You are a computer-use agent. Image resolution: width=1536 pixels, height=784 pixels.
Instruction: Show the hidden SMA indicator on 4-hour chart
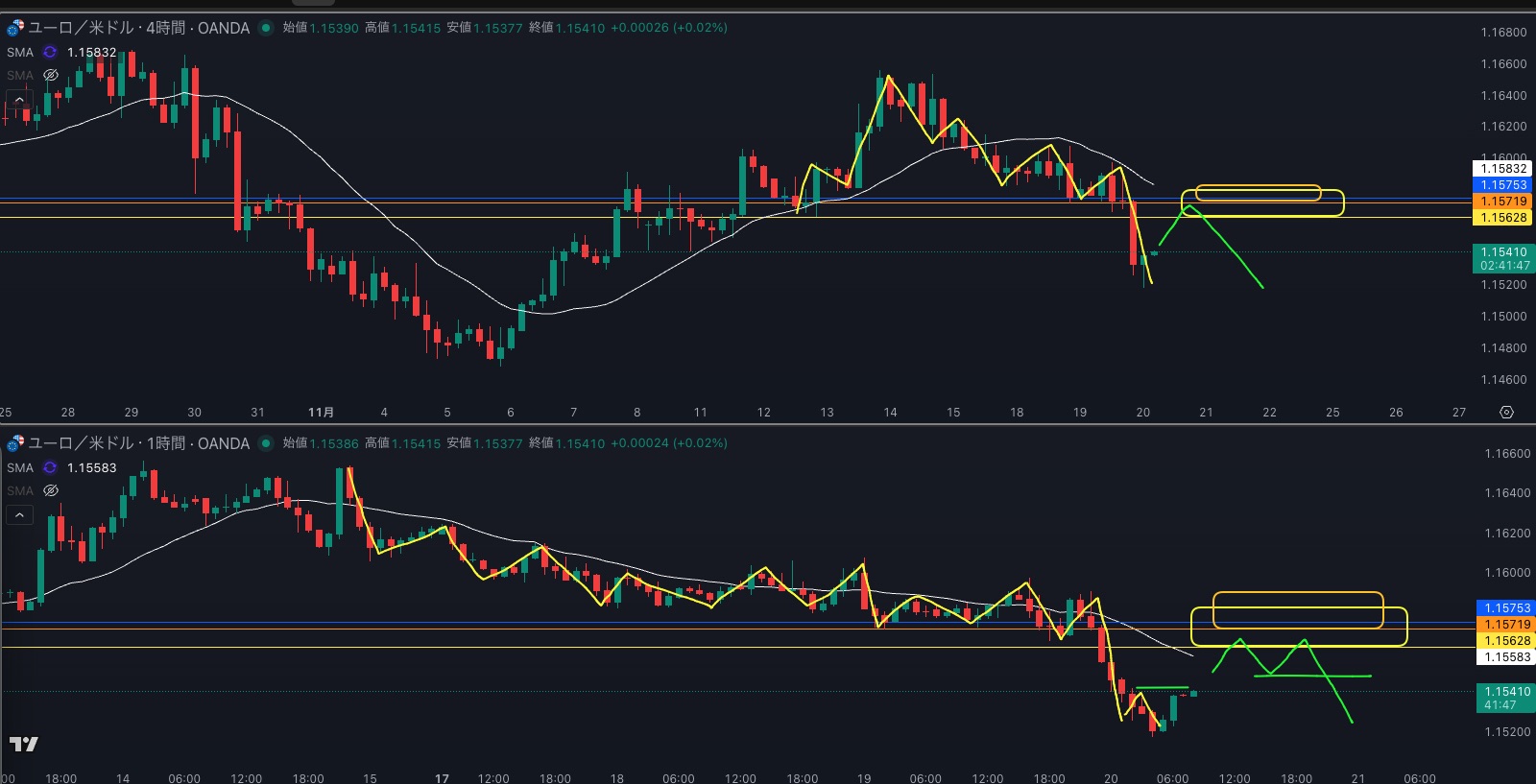pyautogui.click(x=51, y=75)
